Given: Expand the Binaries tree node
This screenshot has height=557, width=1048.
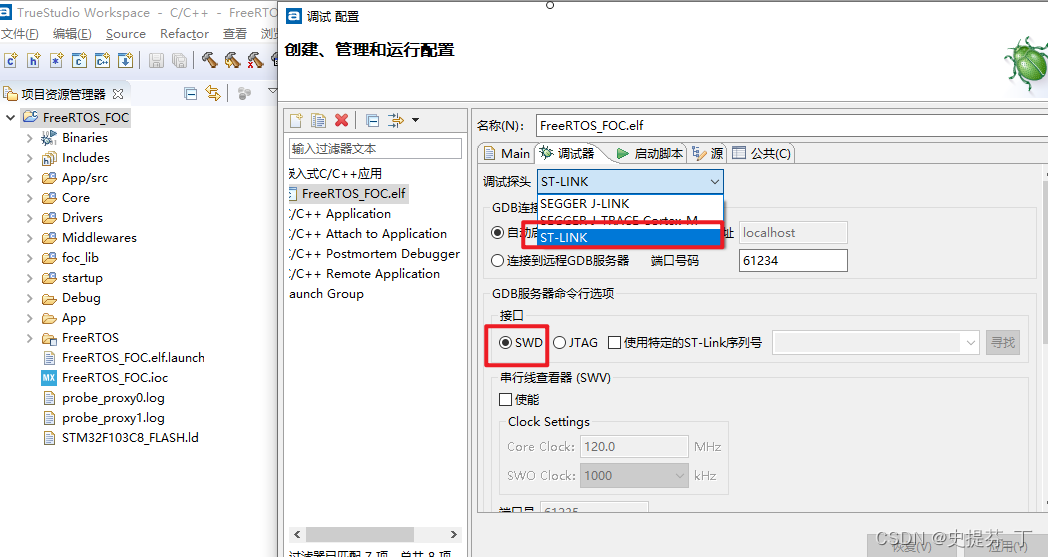Looking at the screenshot, I should [29, 138].
